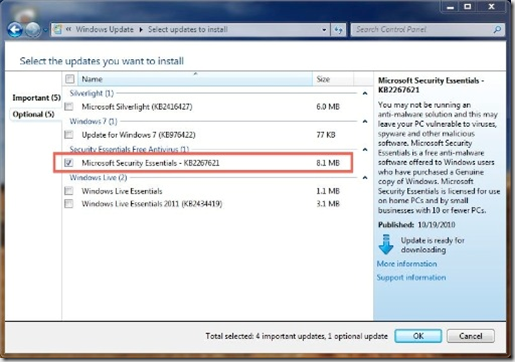515x362 pixels.
Task: Select the Microsoft Security Essentials - KB2267621 text
Action: point(150,163)
